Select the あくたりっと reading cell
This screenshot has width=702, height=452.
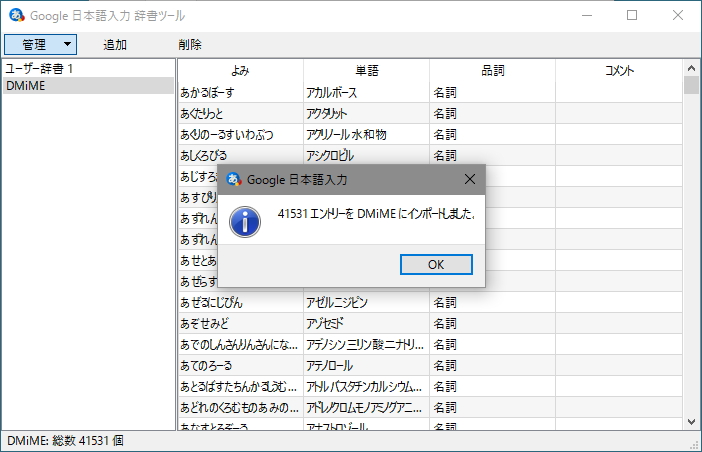pos(240,114)
